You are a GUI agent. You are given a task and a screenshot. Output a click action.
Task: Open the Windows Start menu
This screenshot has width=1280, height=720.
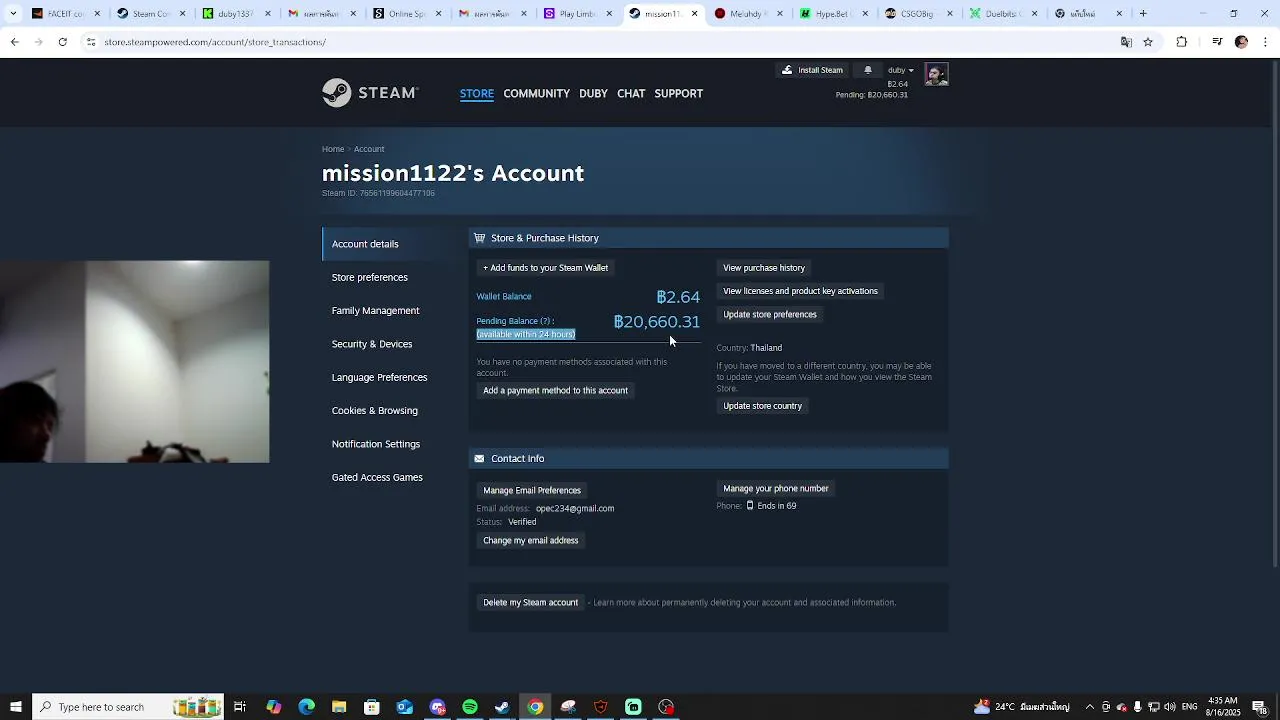tap(15, 707)
